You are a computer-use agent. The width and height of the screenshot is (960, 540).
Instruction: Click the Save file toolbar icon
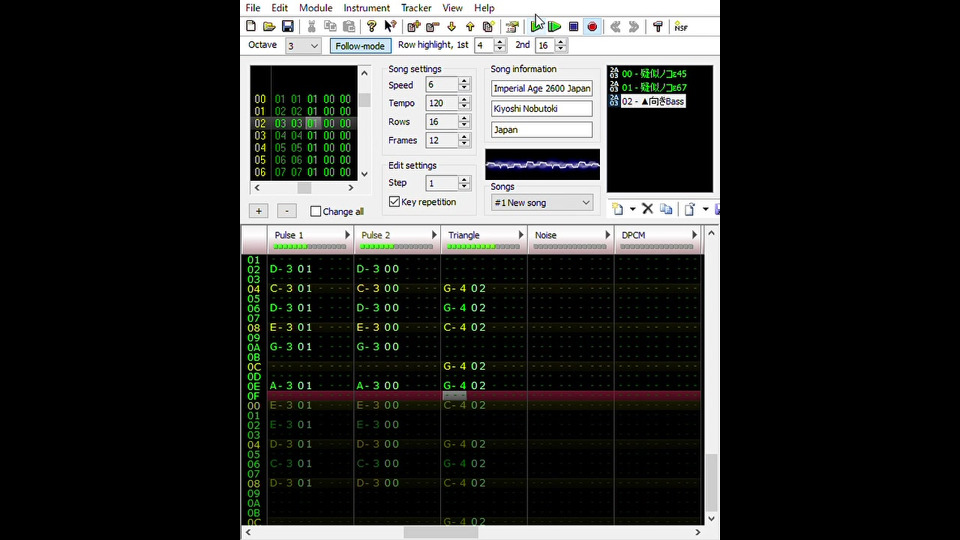(x=288, y=27)
